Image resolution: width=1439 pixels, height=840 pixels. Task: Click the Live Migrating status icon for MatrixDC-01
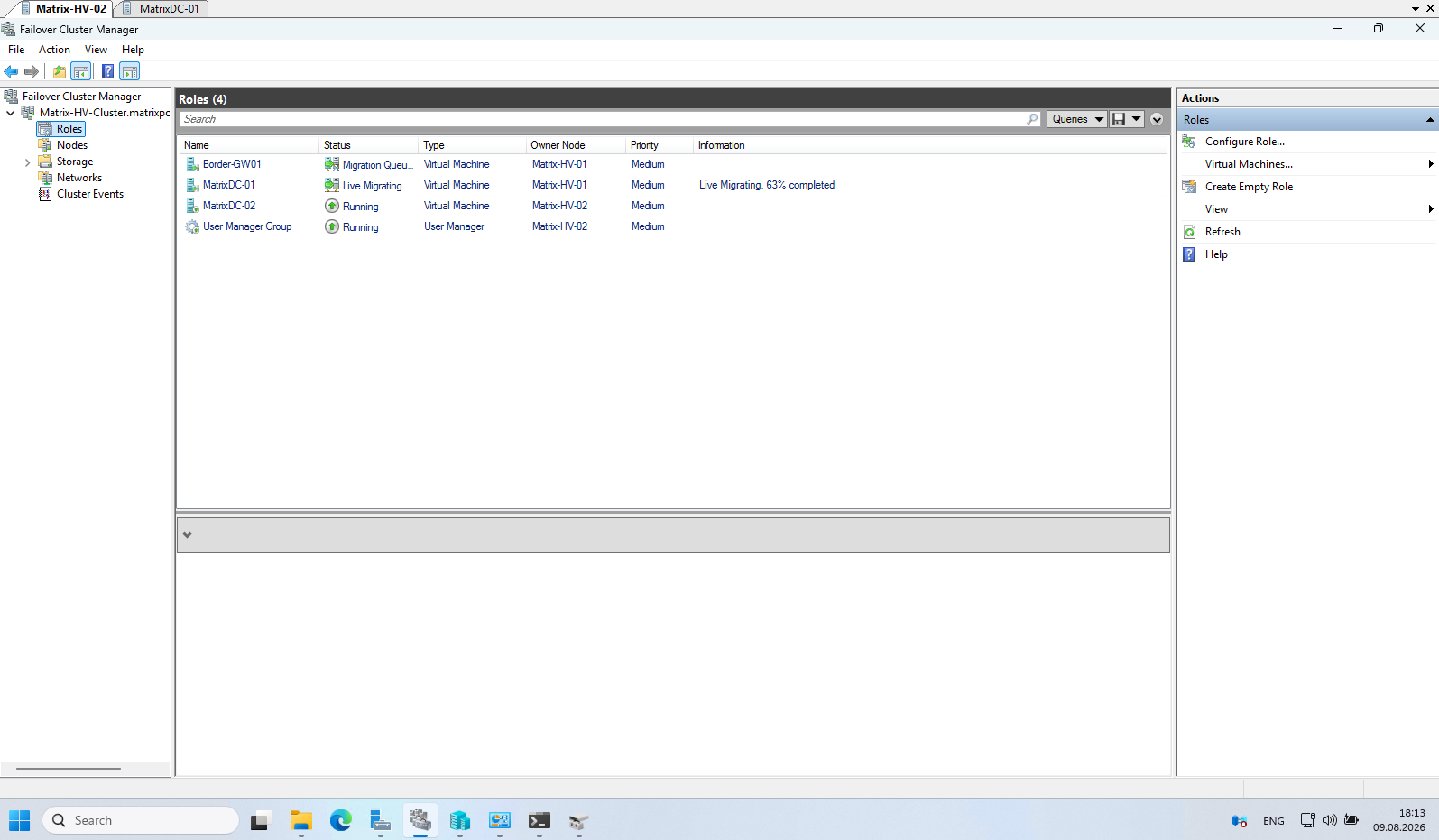332,185
